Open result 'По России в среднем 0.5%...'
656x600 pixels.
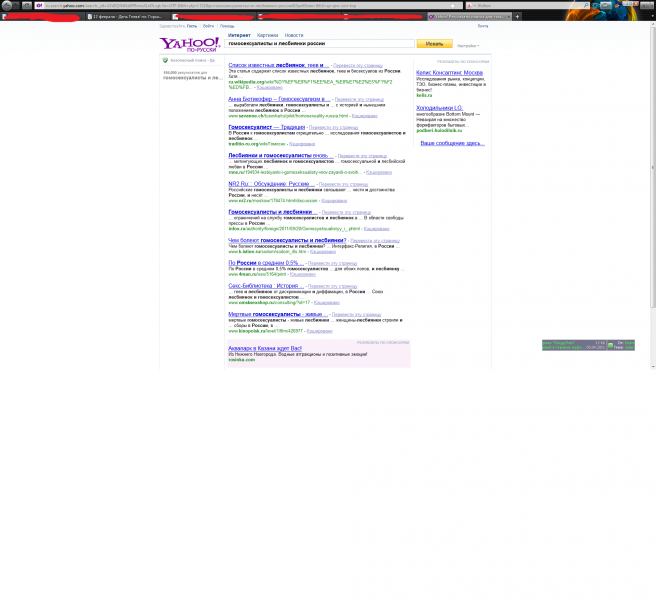point(266,263)
